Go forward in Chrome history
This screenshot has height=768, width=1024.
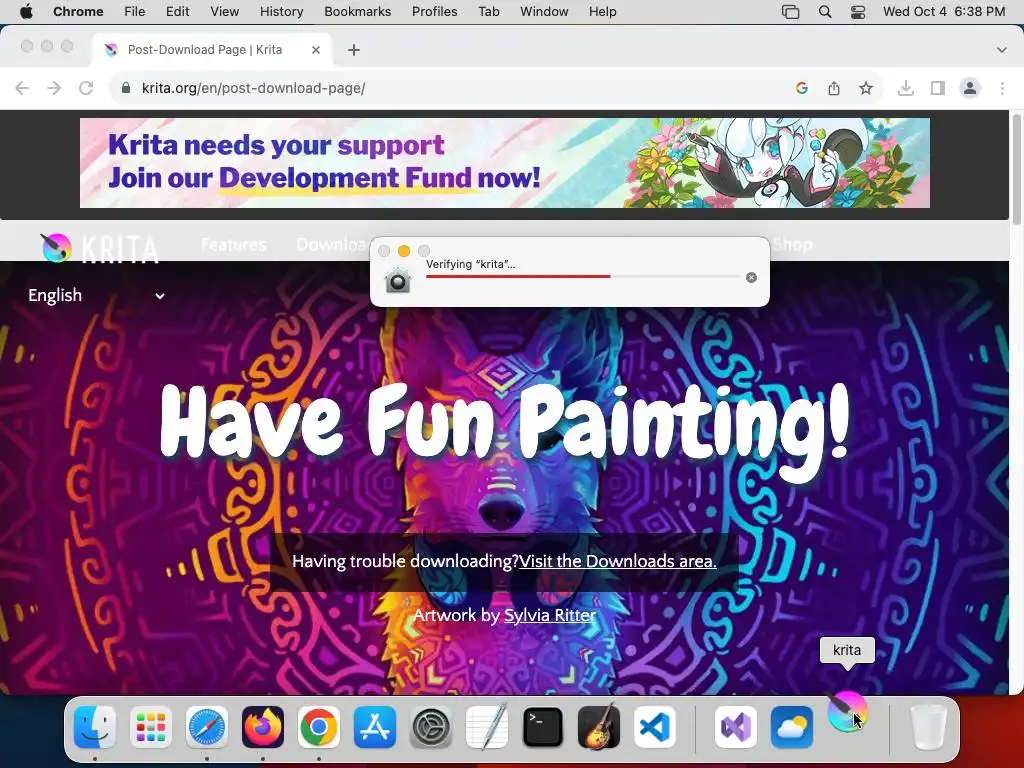click(54, 88)
